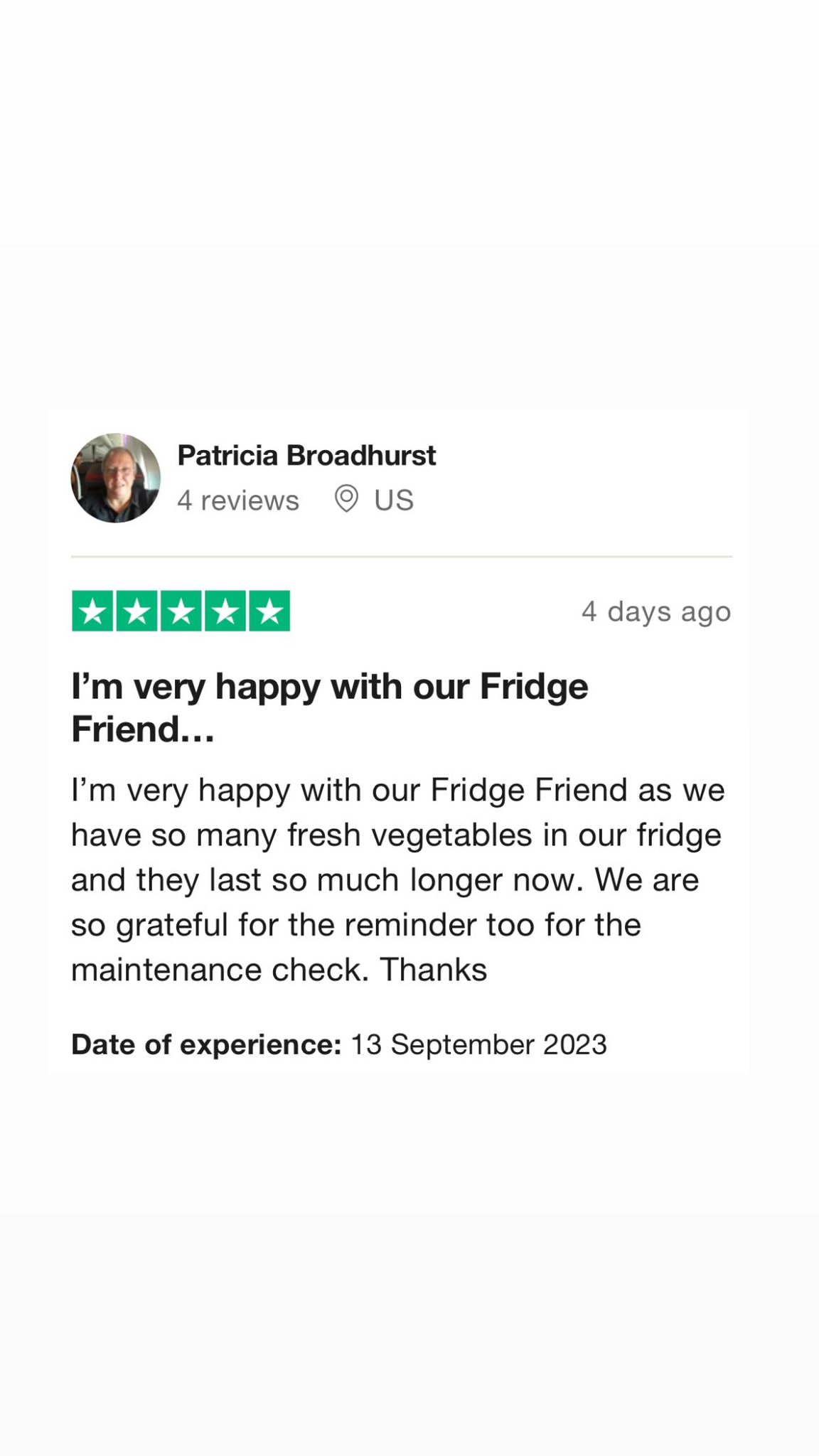Click the bold word Friend… in title
The width and height of the screenshot is (819, 1456).
coord(143,729)
